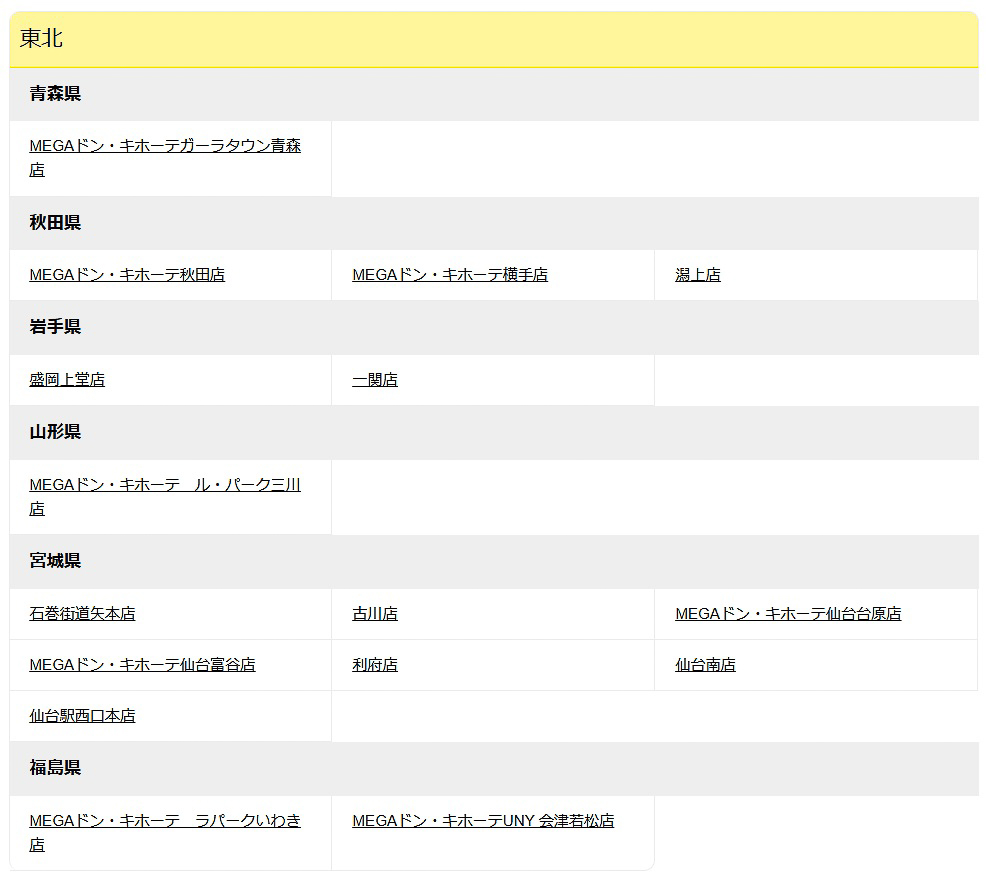Open MEGAドン・キホーテ ル・パーク三川店 link
This screenshot has width=986, height=874.
(x=165, y=497)
